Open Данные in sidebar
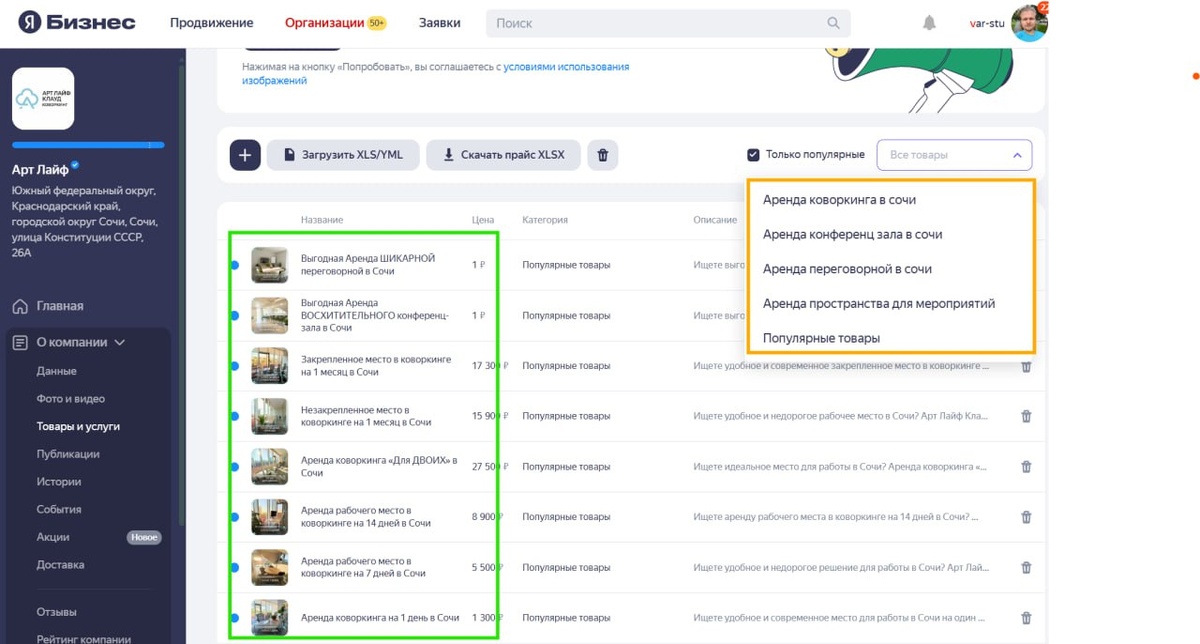This screenshot has width=1200, height=644. pos(57,371)
